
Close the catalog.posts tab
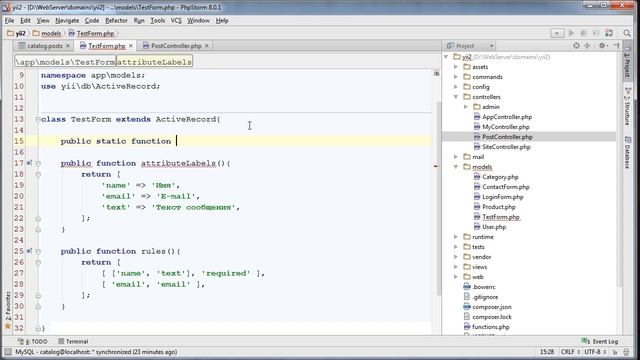[68, 46]
